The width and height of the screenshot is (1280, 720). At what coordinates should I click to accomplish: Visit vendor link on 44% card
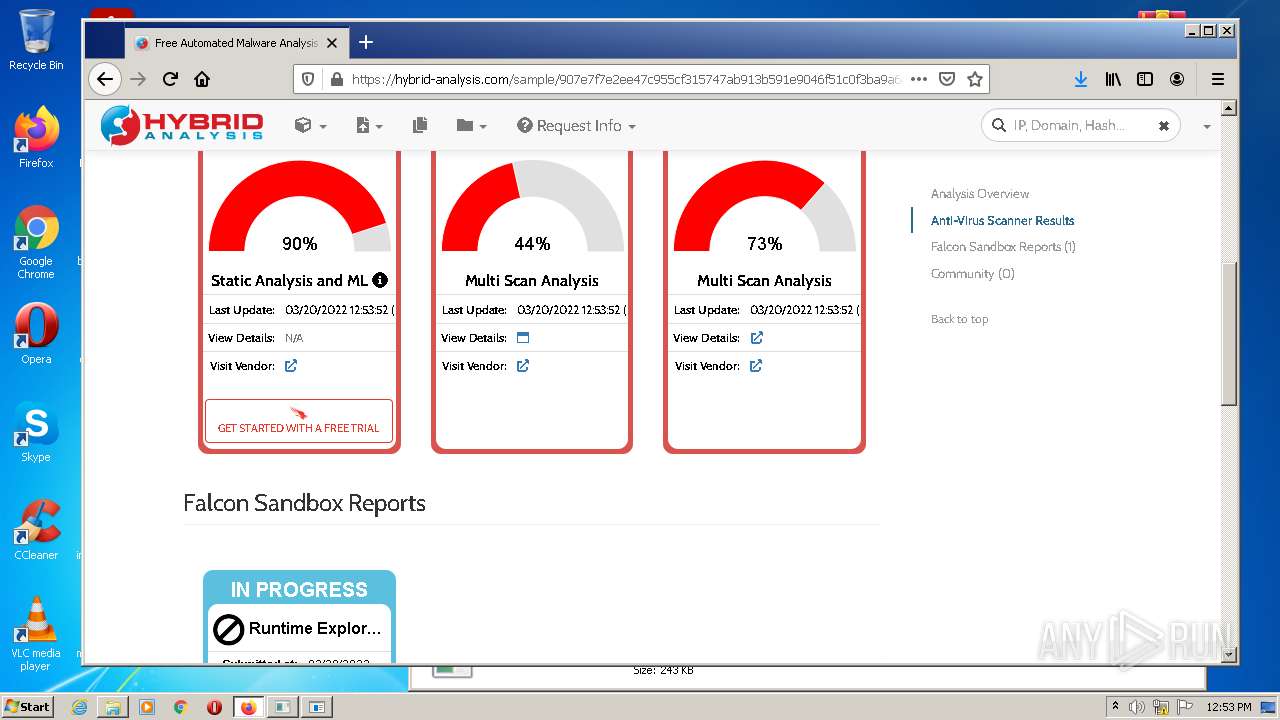pos(523,366)
